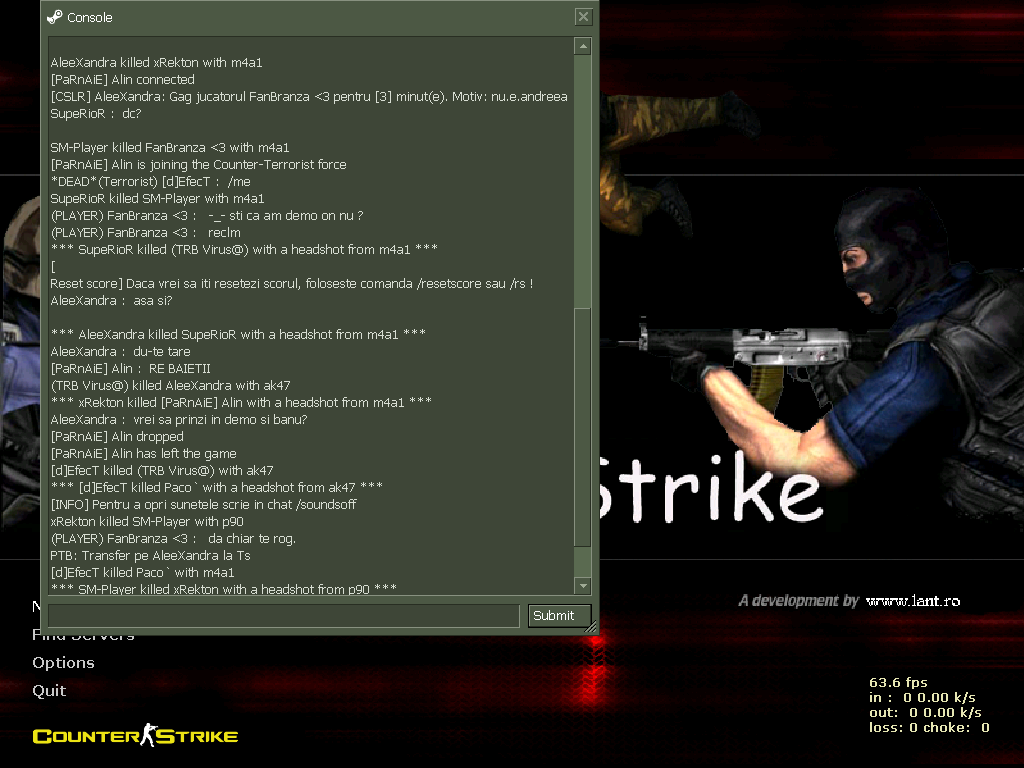Viewport: 1024px width, 768px height.
Task: Click 'xRekton killed SM-Player with p90' line
Action: [x=147, y=521]
